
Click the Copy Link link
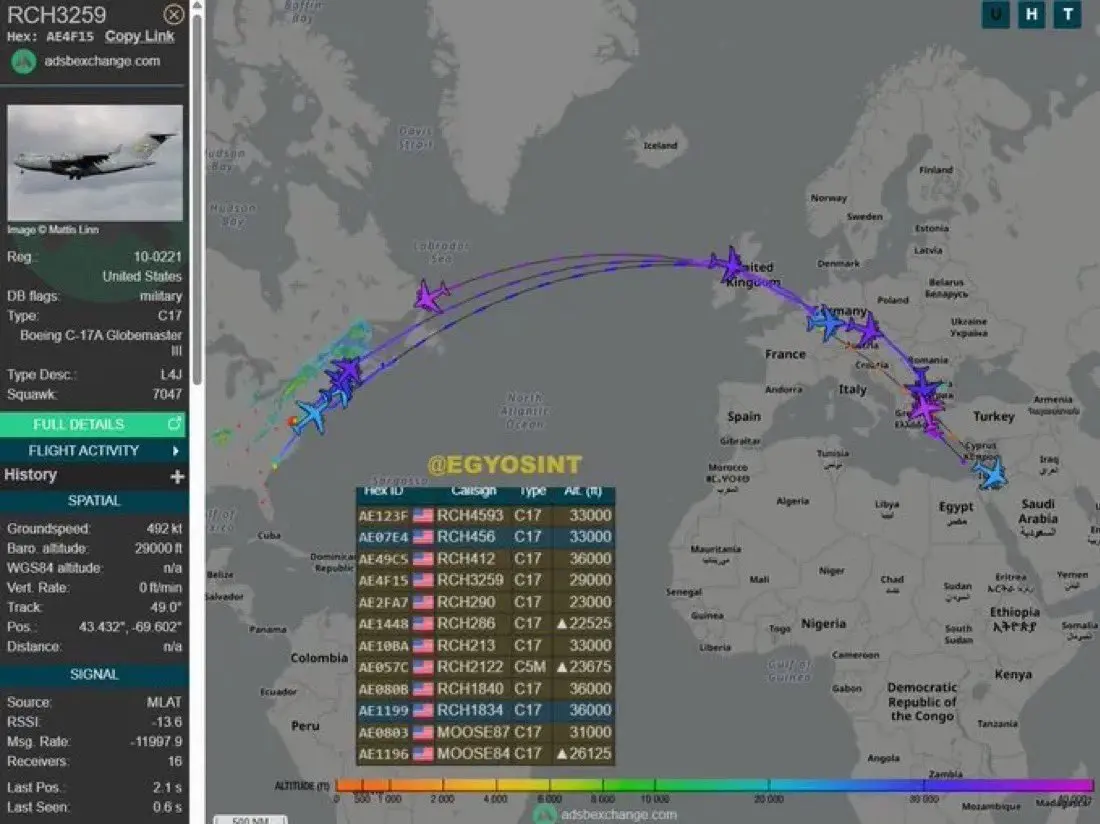139,36
